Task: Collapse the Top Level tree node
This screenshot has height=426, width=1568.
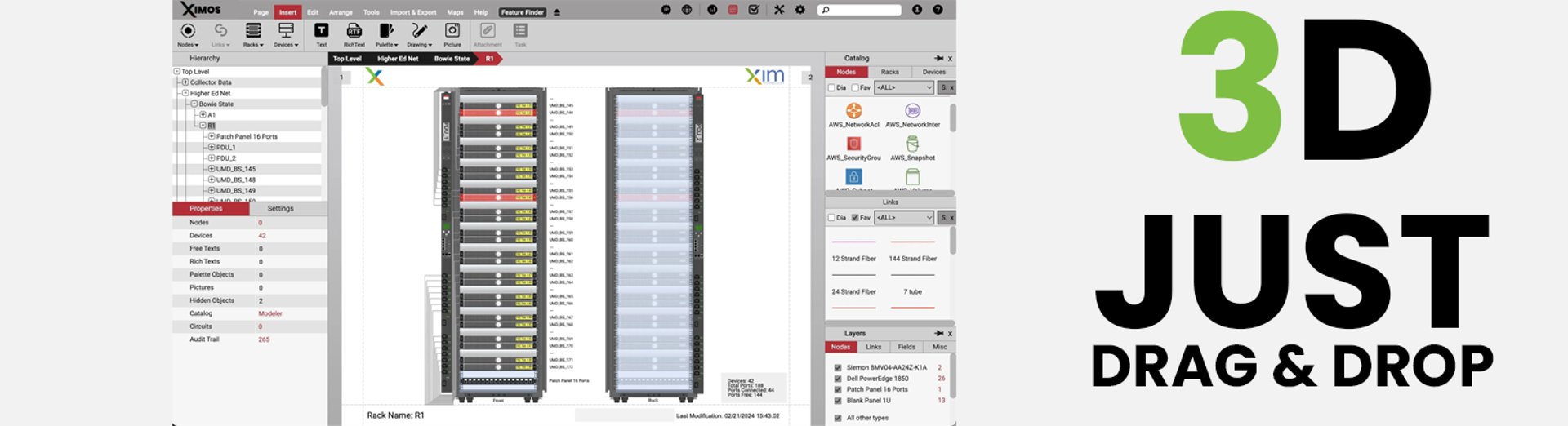Action: (x=176, y=72)
